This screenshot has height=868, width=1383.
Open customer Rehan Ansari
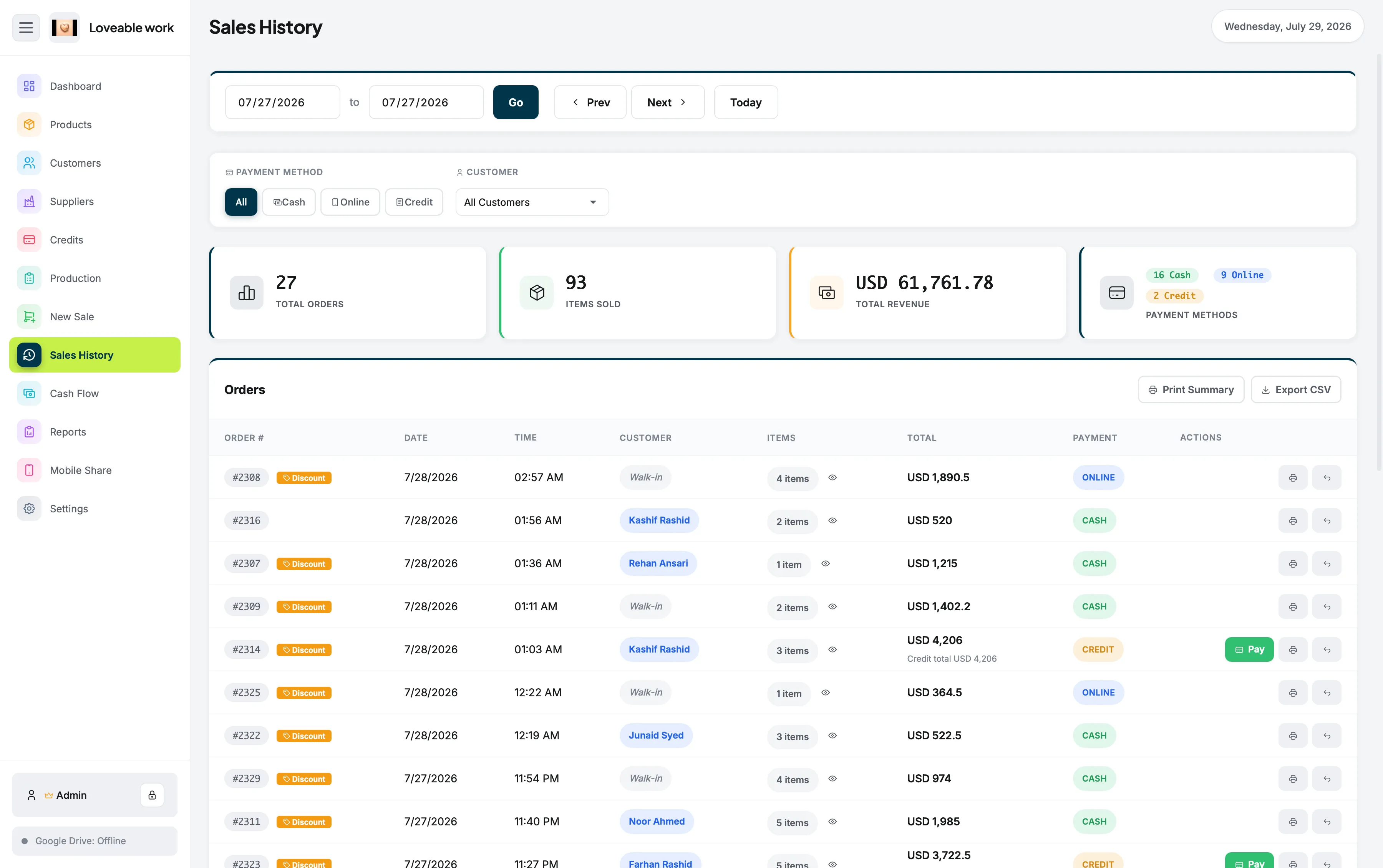tap(658, 564)
